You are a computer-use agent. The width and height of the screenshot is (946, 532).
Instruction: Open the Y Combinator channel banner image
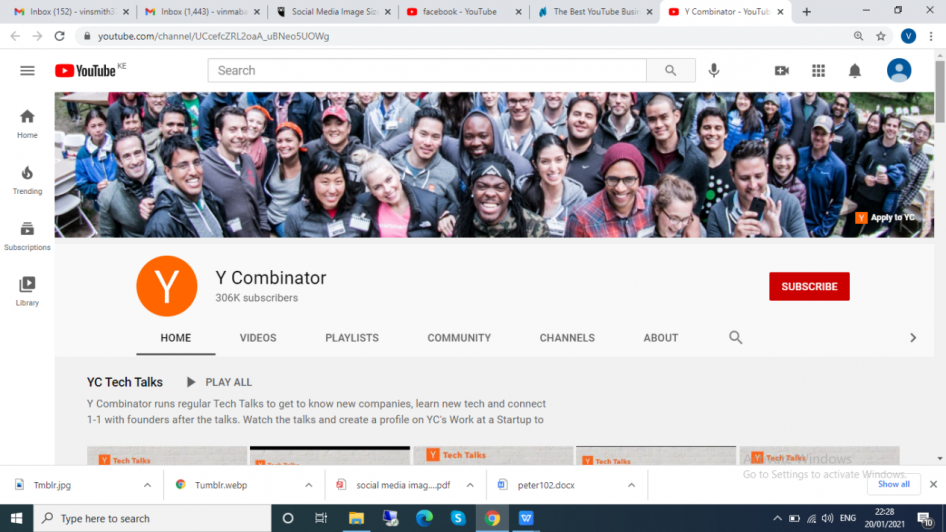(x=494, y=165)
